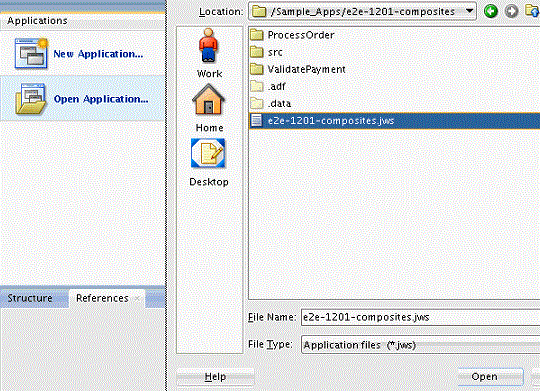540x391 pixels.
Task: Click the Help button
Action: click(215, 377)
